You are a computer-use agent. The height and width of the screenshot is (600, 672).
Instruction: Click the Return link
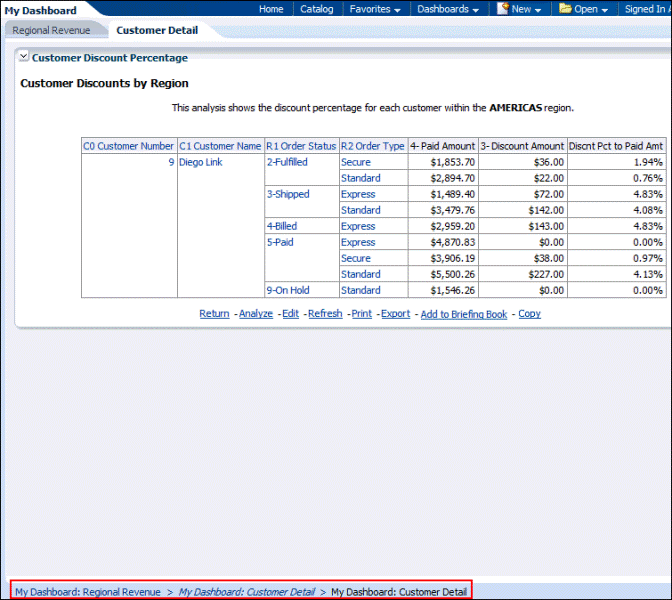pos(214,314)
